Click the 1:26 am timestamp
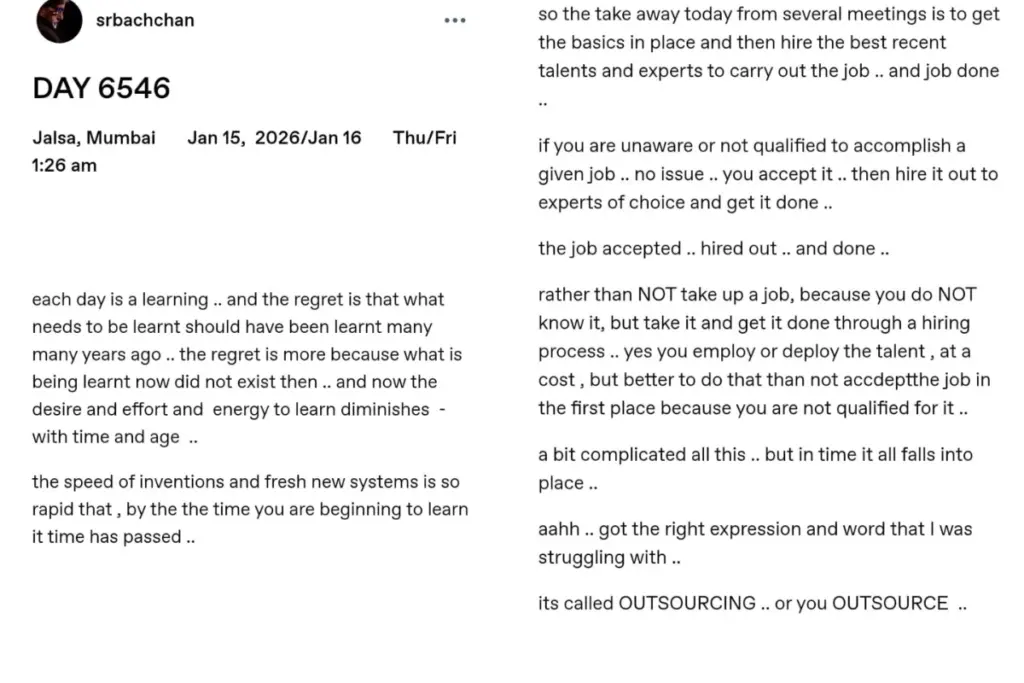Viewport: 1024px width, 683px height. click(64, 166)
